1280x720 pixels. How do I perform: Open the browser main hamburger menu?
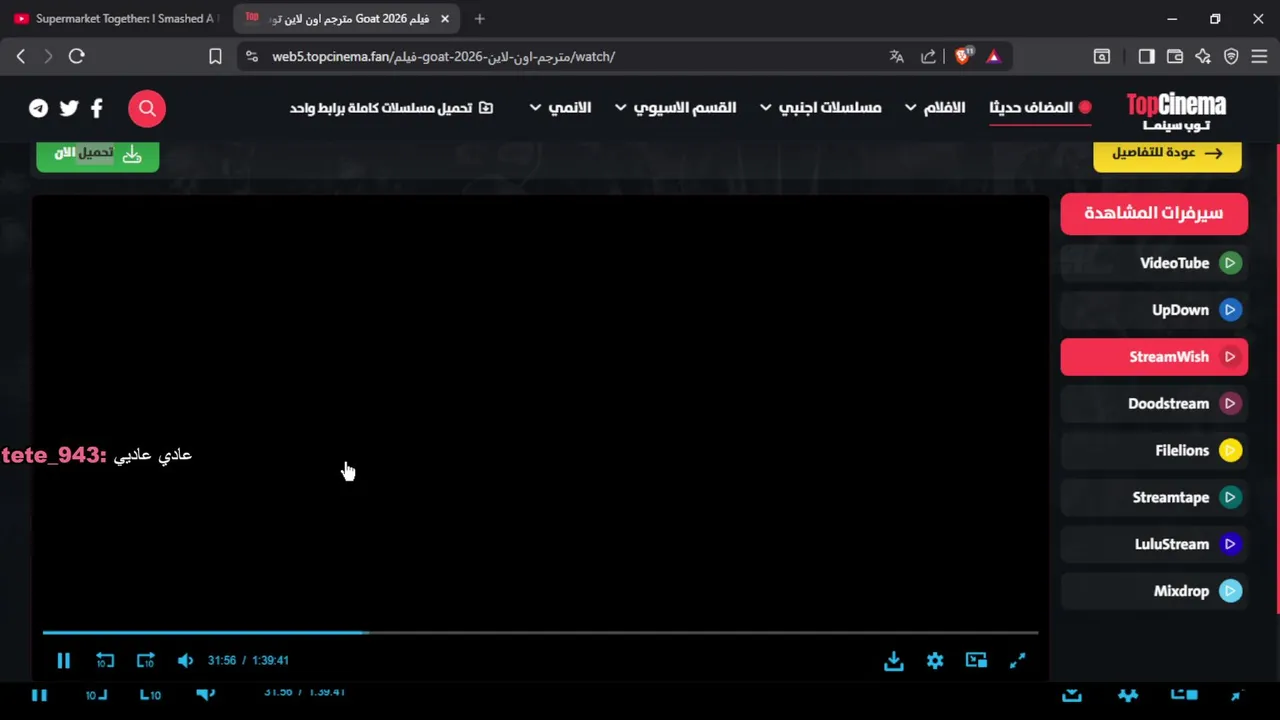1259,57
